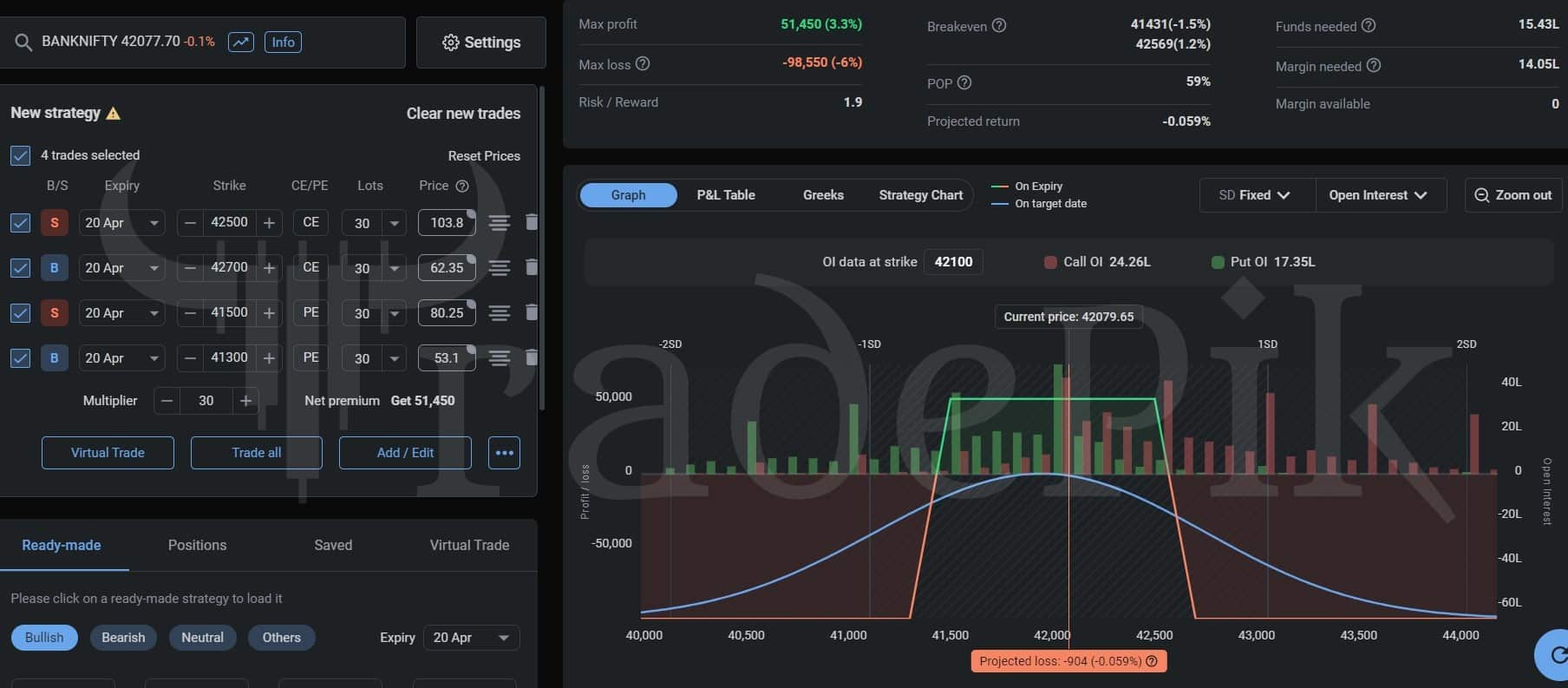Toggle CE on the 42500 row
Image resolution: width=1568 pixels, height=688 pixels.
[x=310, y=223]
